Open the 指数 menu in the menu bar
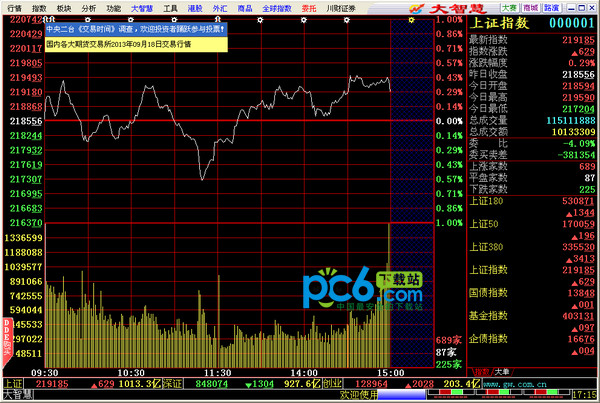600x403 pixels. tap(39, 8)
